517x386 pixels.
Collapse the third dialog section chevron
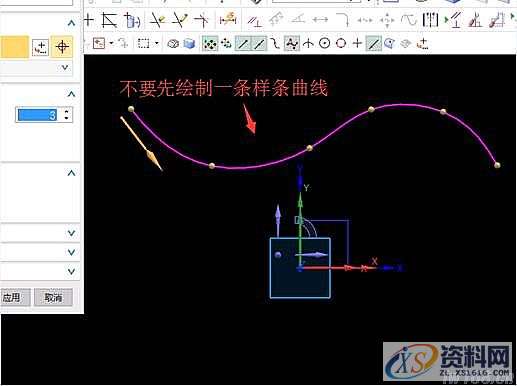[x=71, y=173]
